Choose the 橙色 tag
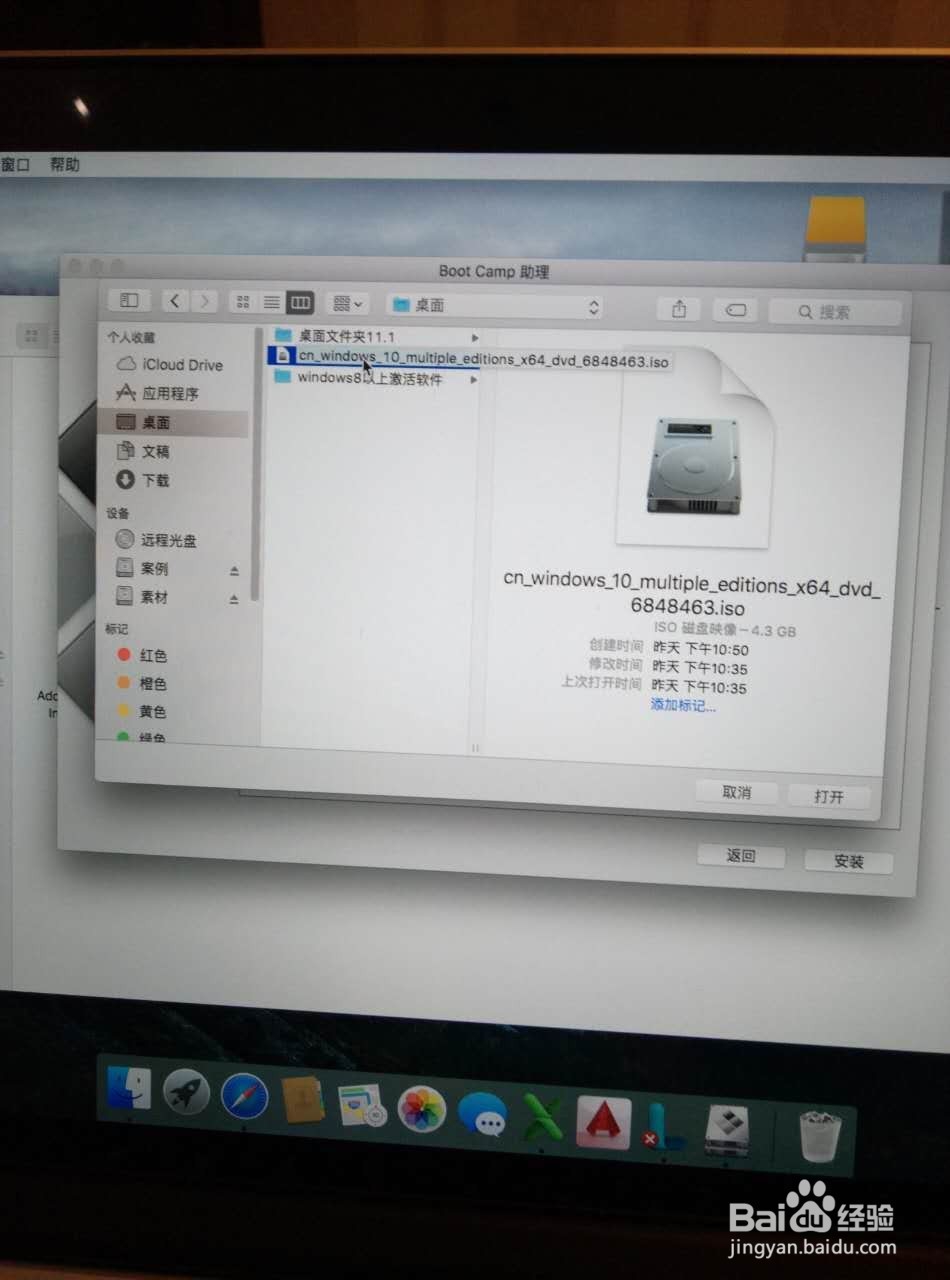 pos(142,683)
